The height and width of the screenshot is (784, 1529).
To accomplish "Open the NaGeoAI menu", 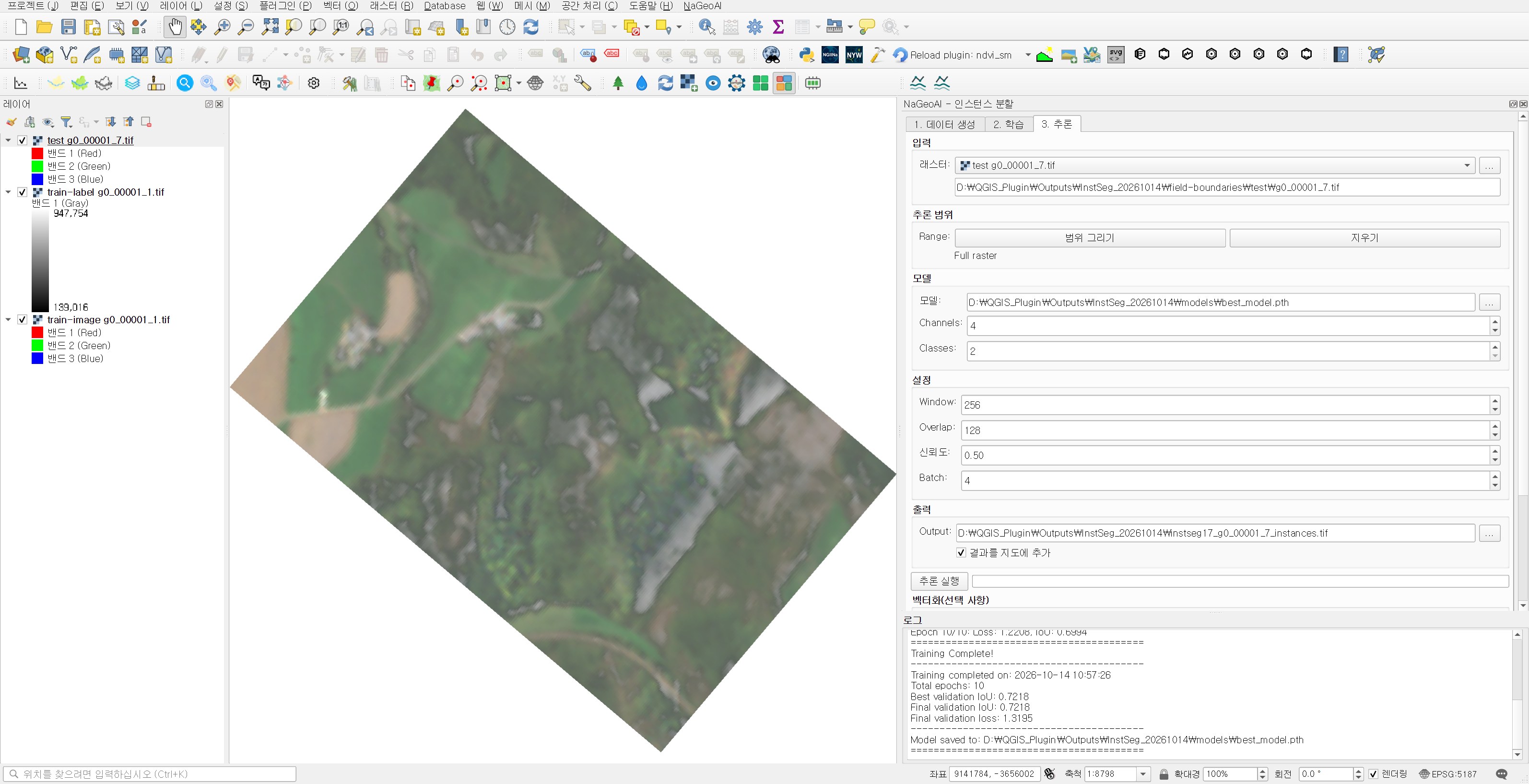I will (702, 6).
